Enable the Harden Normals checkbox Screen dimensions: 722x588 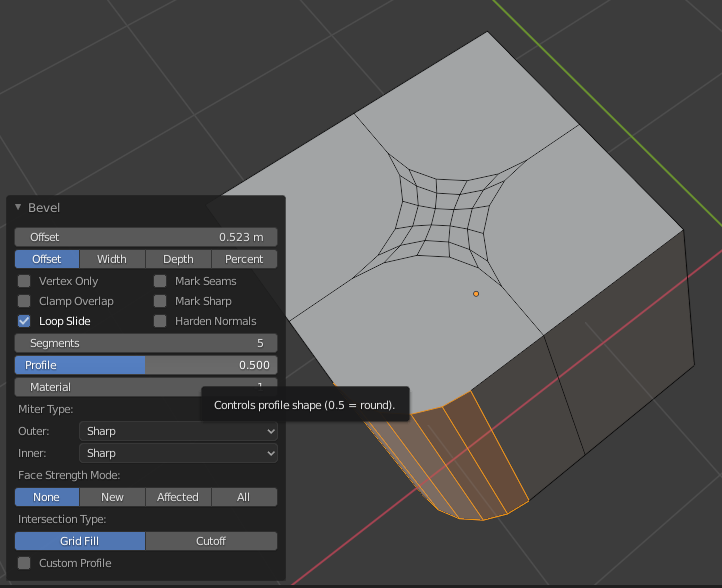160,321
